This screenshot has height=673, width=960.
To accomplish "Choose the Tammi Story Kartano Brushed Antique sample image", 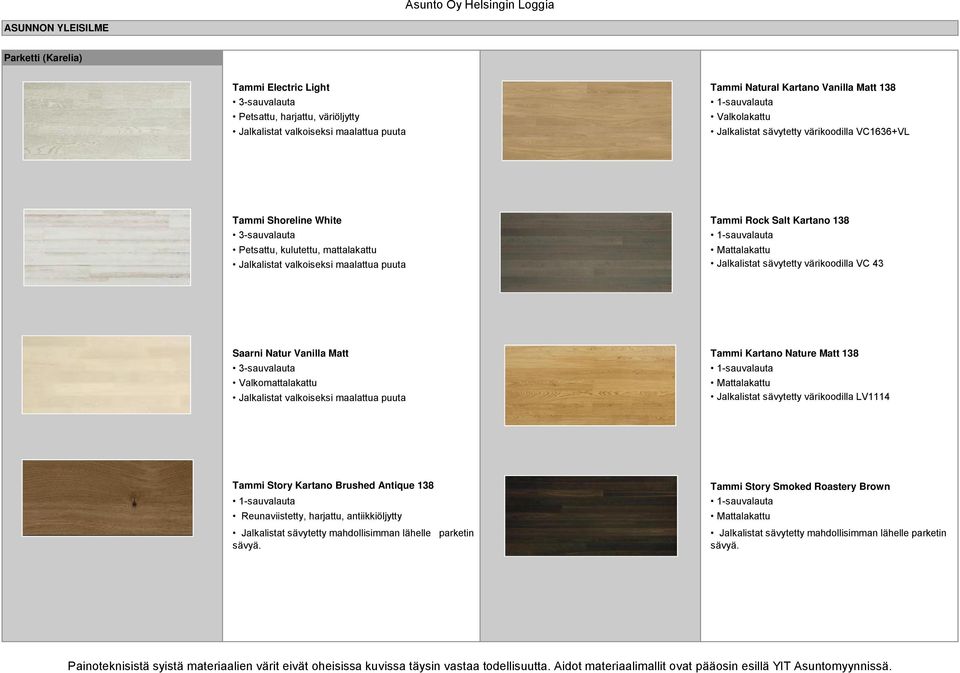I will [107, 498].
